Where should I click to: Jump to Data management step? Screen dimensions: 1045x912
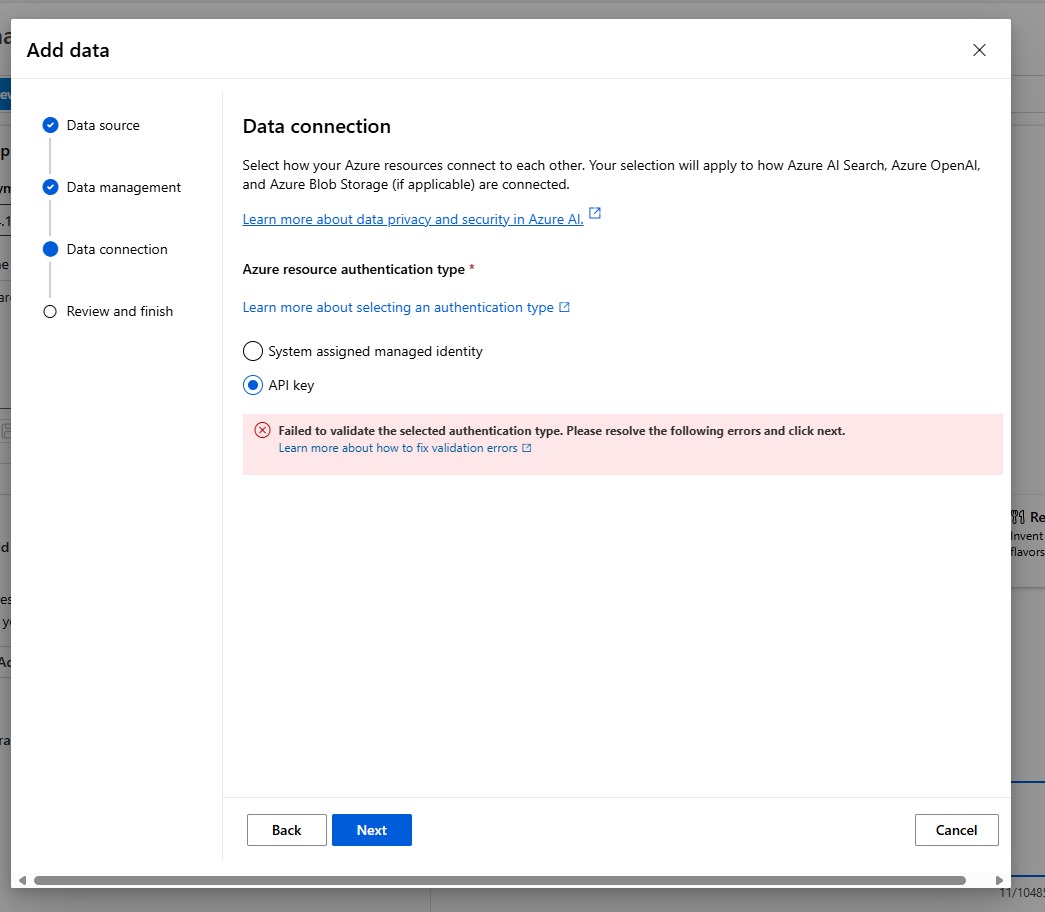click(x=124, y=187)
